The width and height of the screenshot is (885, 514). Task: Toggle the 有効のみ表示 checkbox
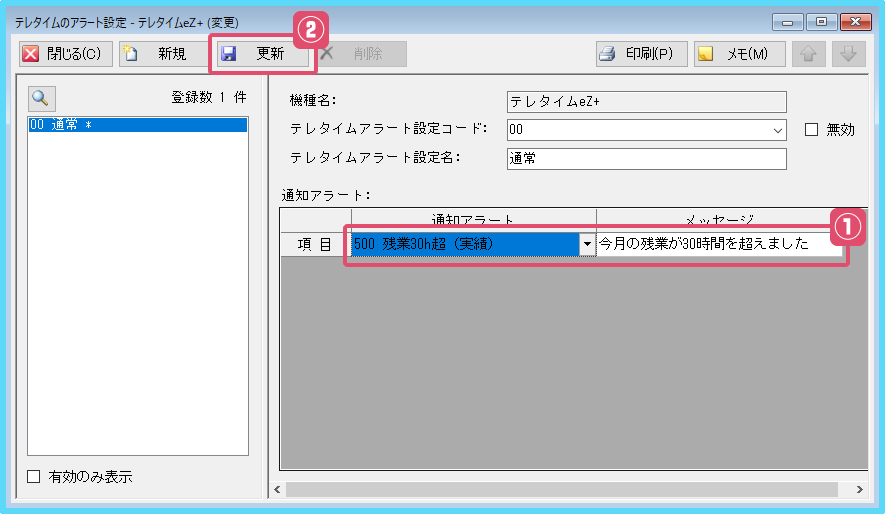pos(35,477)
